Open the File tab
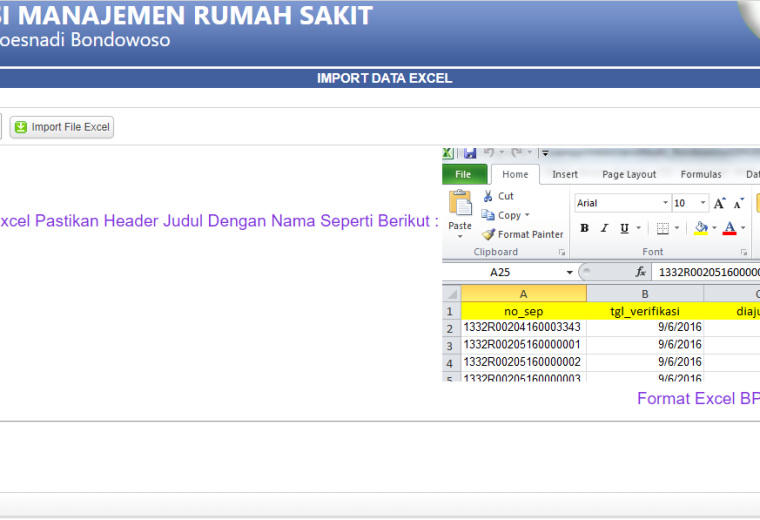The height and width of the screenshot is (520, 760). point(463,174)
